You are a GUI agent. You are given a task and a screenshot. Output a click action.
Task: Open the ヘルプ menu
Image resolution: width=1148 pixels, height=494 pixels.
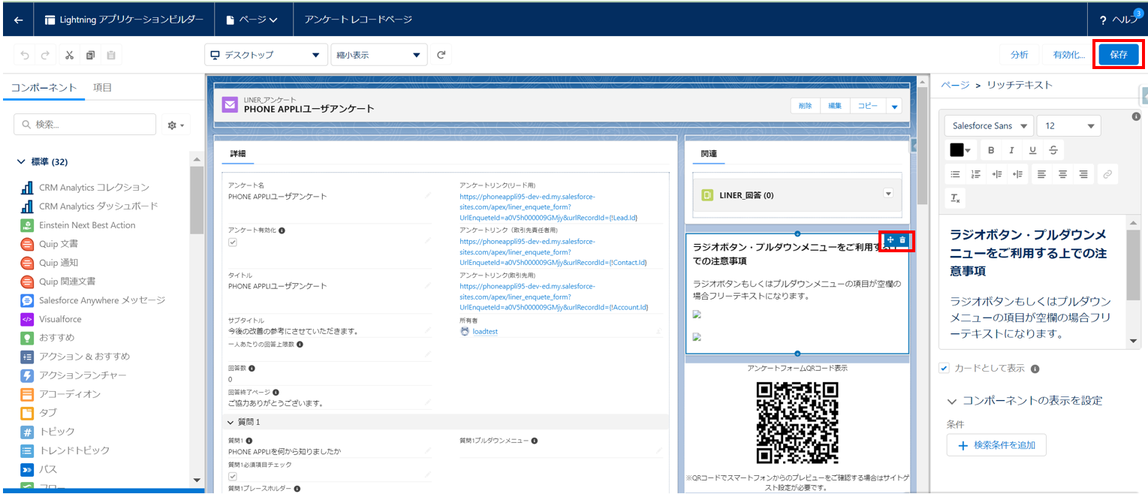click(x=1118, y=20)
